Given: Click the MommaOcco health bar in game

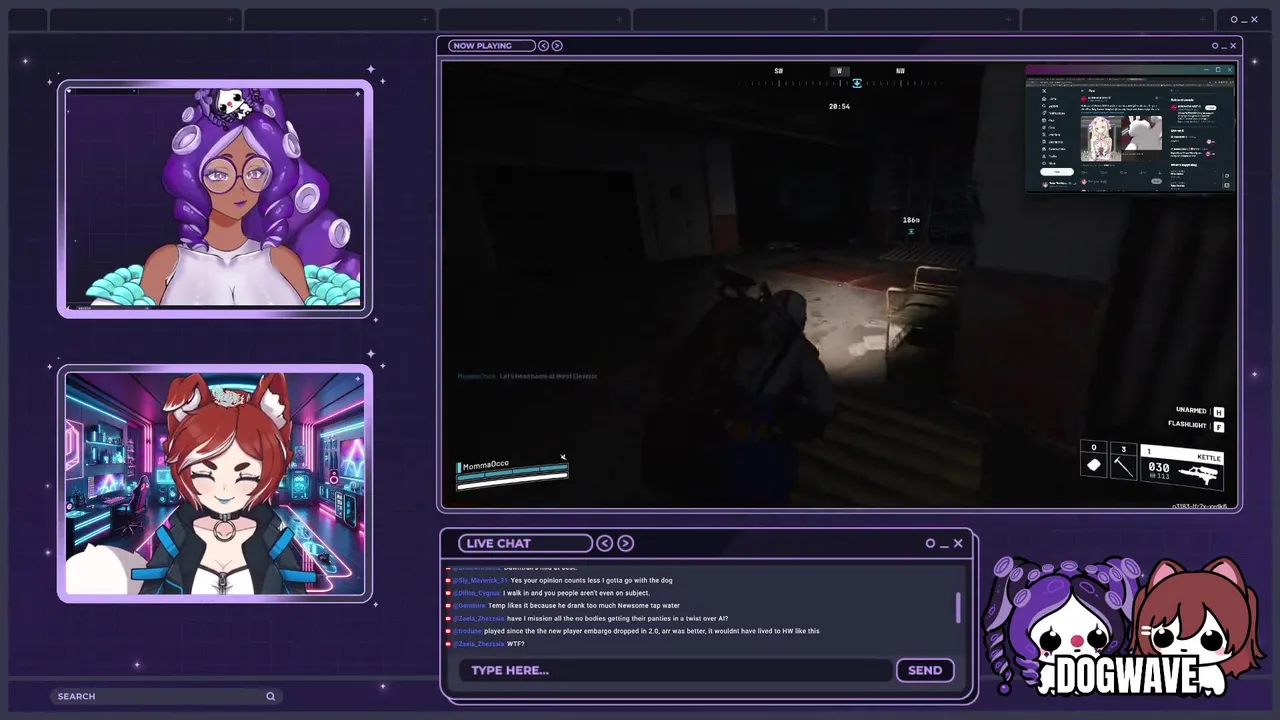Looking at the screenshot, I should [x=512, y=475].
